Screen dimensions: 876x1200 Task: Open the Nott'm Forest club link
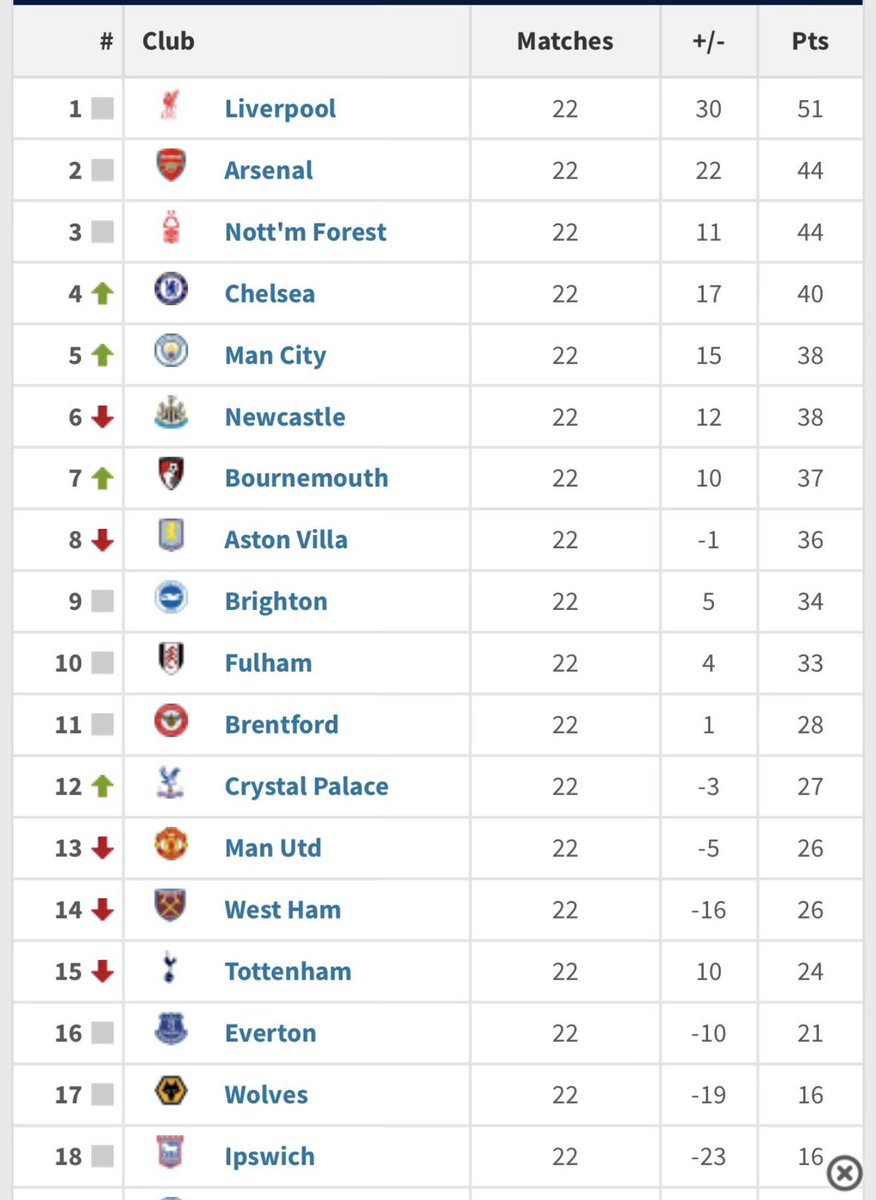coord(305,232)
